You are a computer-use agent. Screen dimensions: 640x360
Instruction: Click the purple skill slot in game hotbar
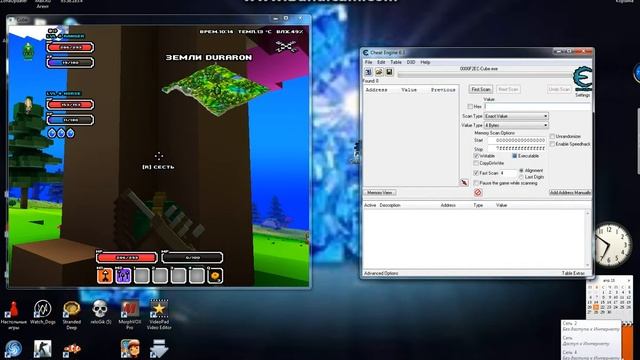[x=123, y=276]
